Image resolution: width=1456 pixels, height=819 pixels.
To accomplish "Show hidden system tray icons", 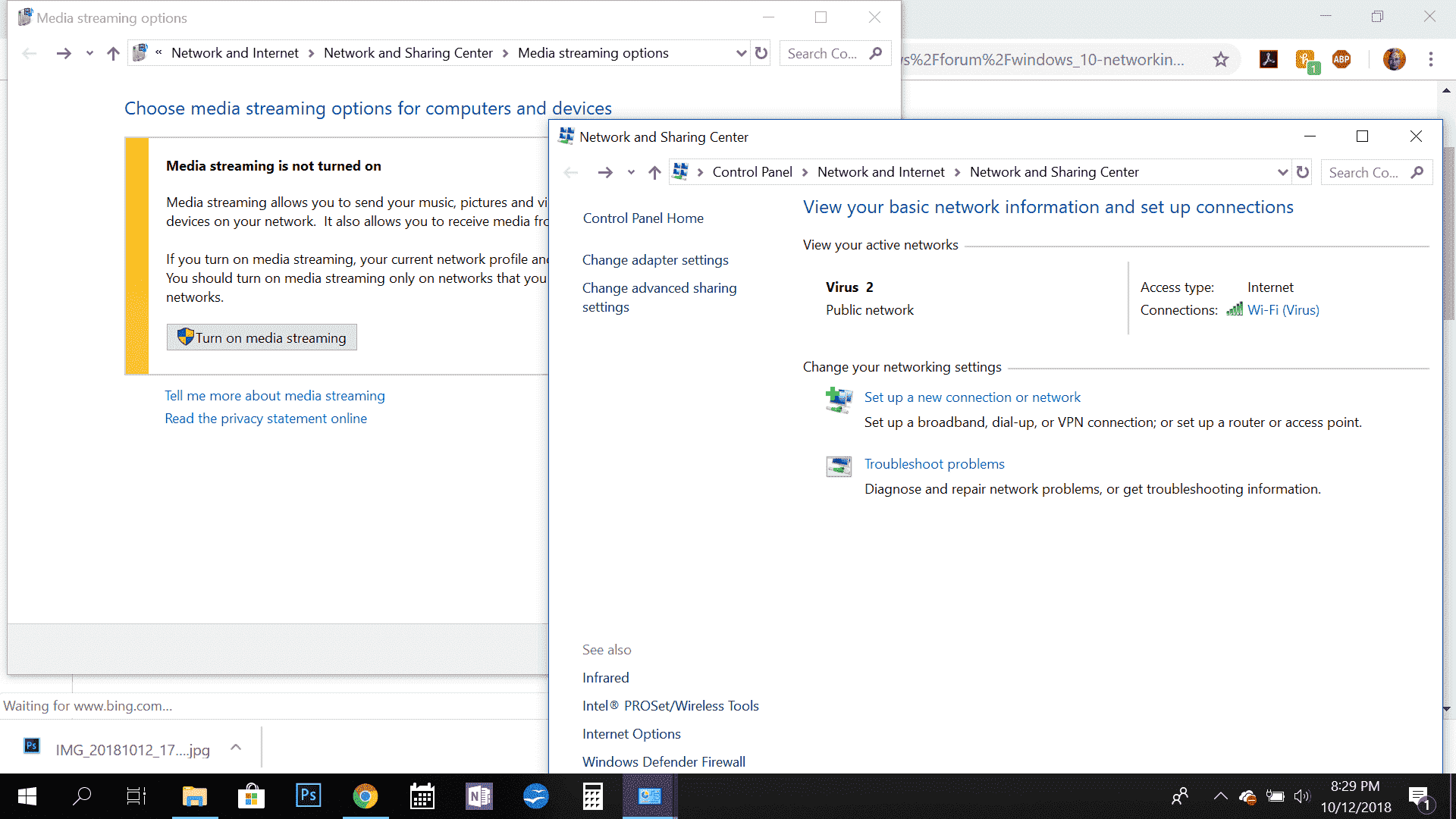I will [x=1220, y=796].
